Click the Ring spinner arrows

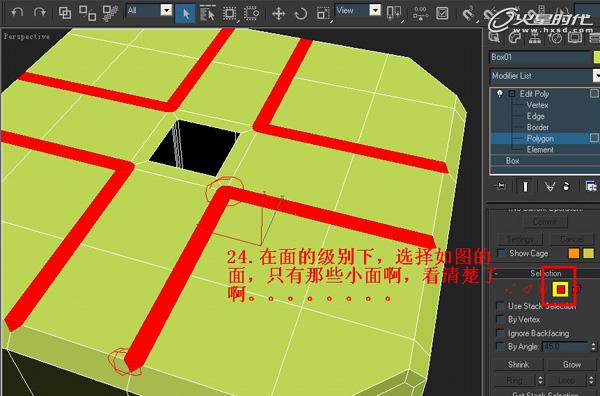coord(540,380)
